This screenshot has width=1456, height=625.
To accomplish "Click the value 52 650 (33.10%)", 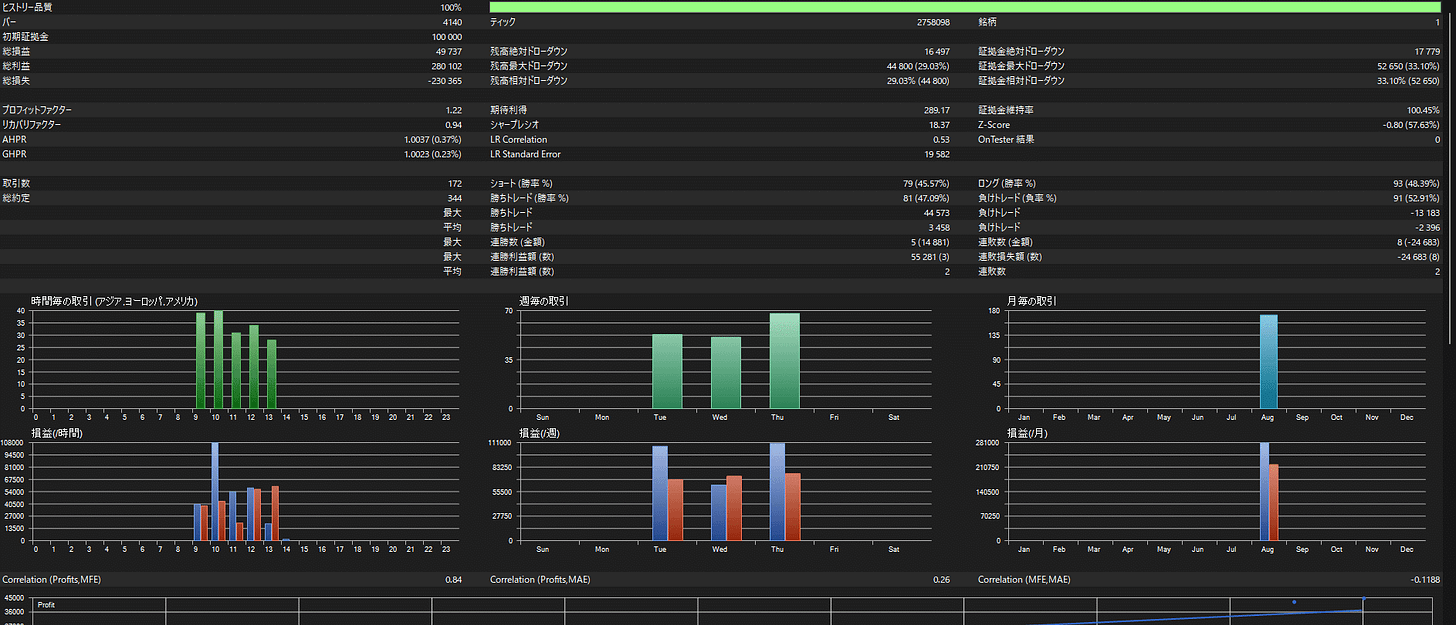I will click(x=1408, y=66).
